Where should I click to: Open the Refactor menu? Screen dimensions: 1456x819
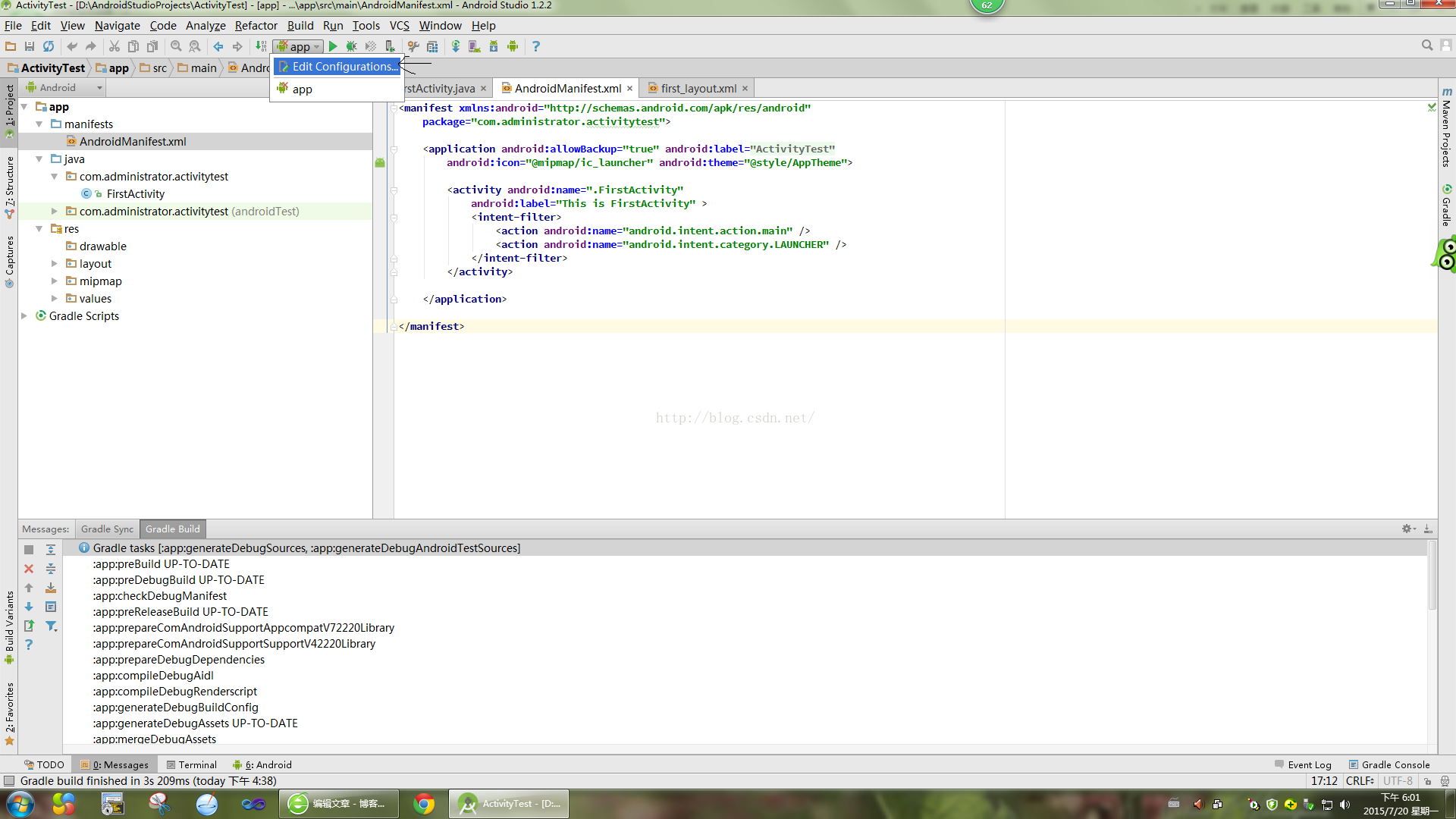256,26
